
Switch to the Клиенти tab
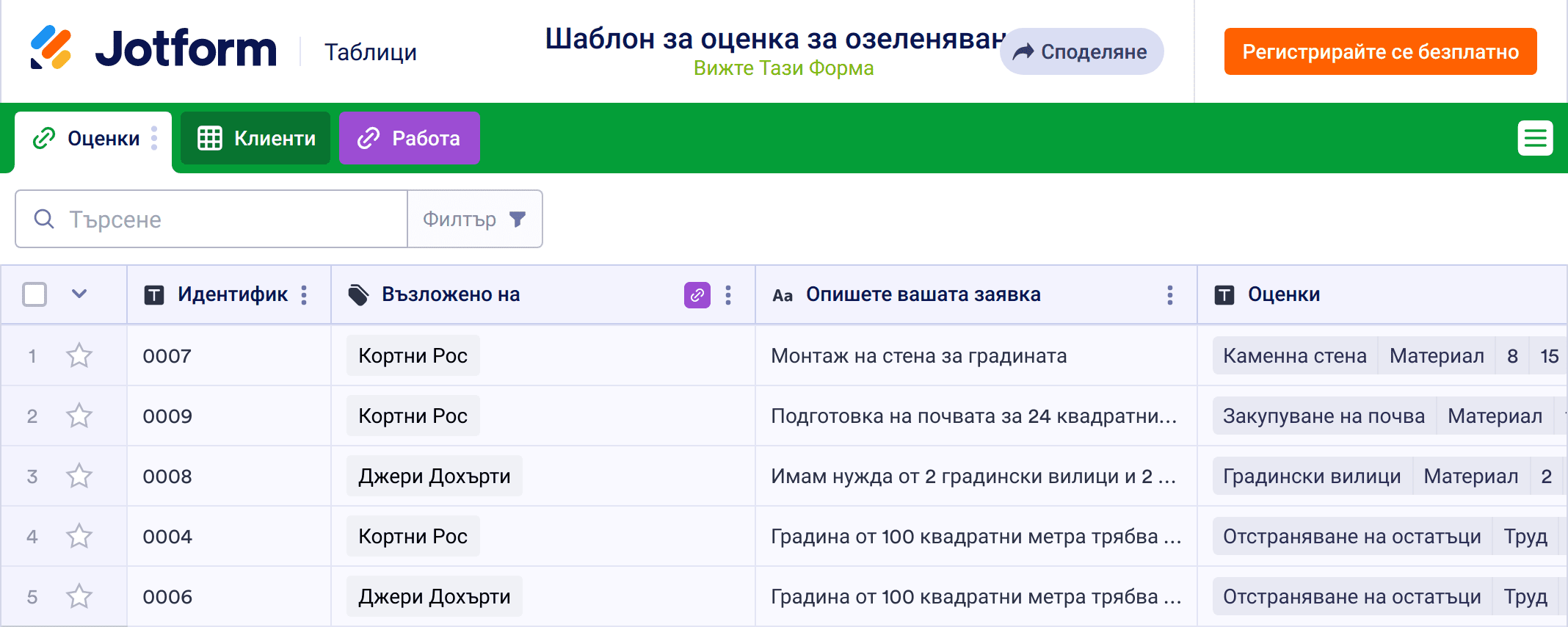[255, 138]
